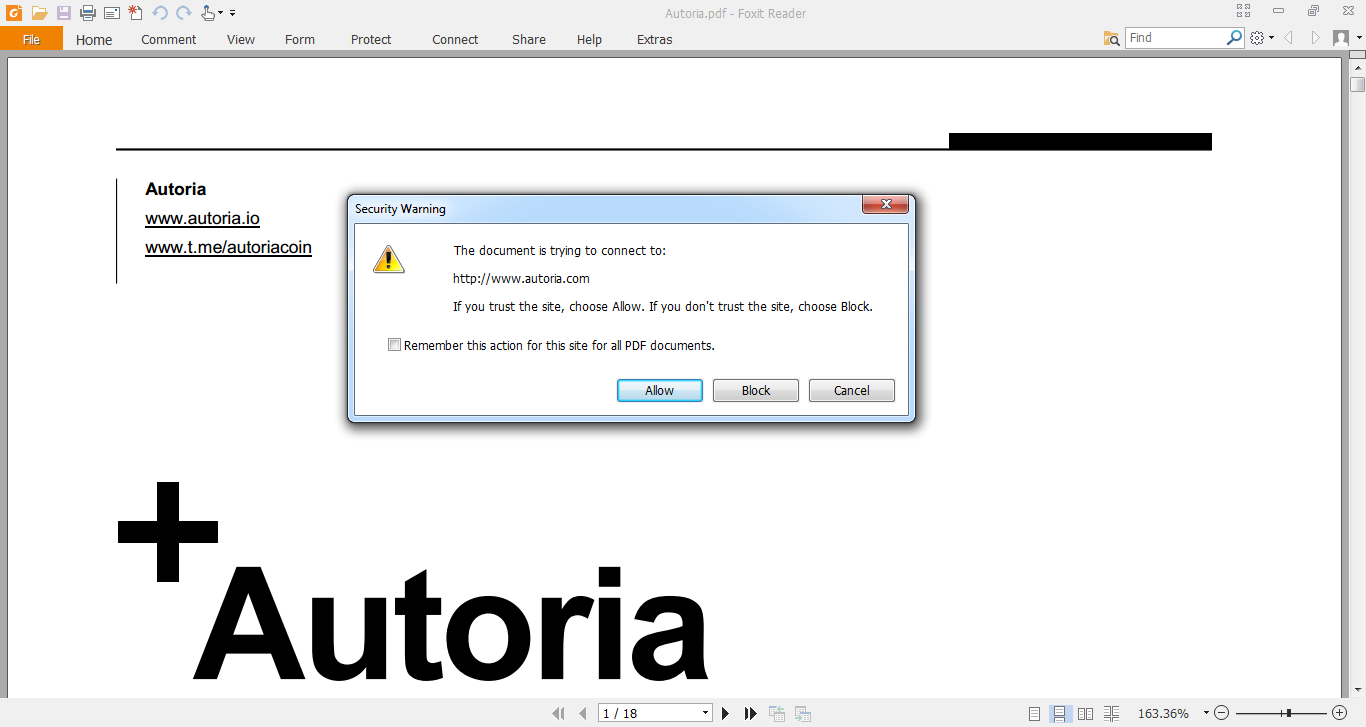The image size is (1366, 727).
Task: Go to the previous page arrow
Action: (583, 713)
